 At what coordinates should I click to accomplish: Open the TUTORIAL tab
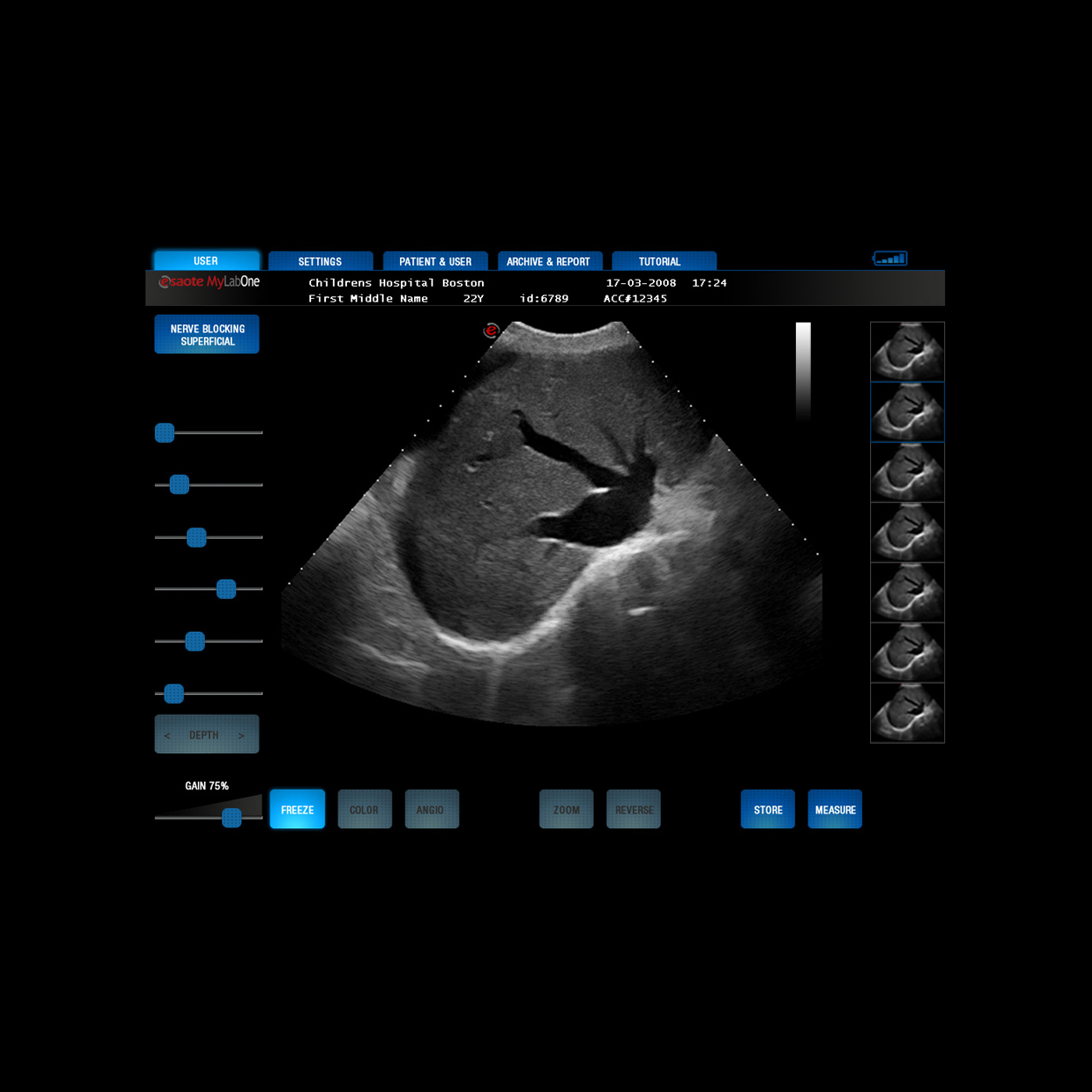coord(664,261)
